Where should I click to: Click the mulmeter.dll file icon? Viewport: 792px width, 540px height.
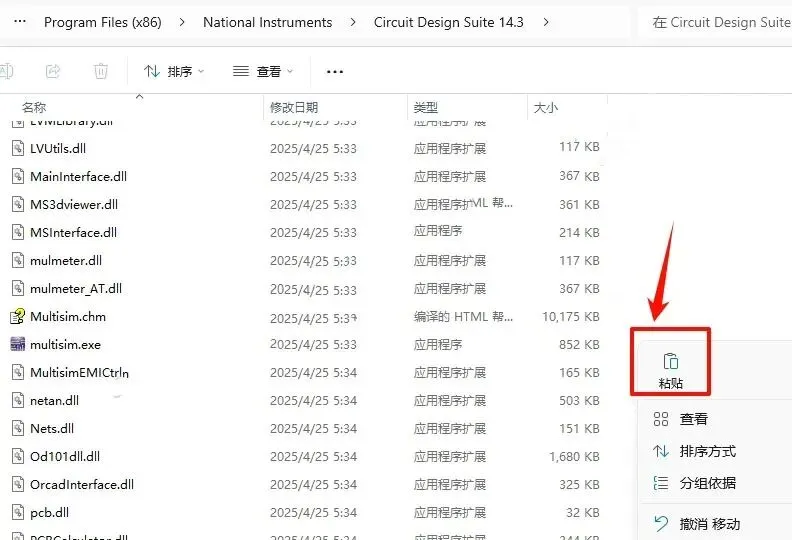18,260
